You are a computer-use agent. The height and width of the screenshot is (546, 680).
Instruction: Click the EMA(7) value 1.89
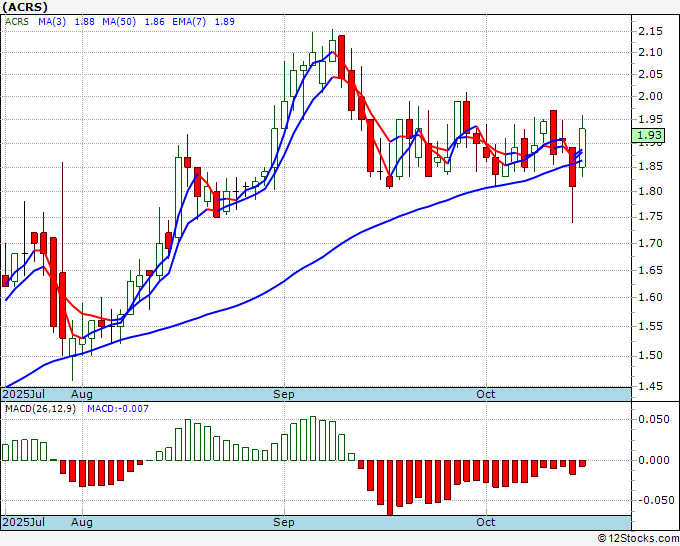point(225,22)
